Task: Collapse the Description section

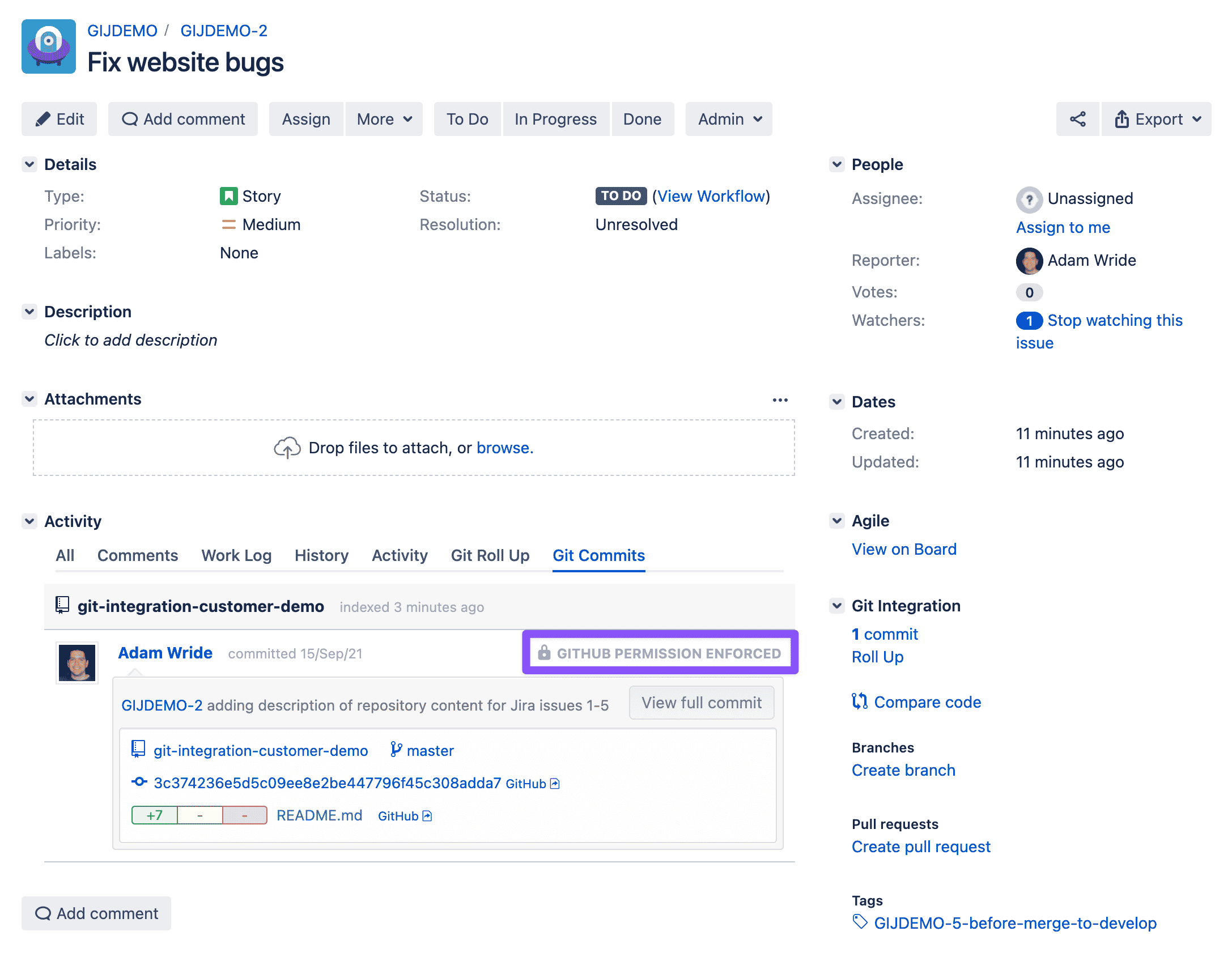Action: 29,312
